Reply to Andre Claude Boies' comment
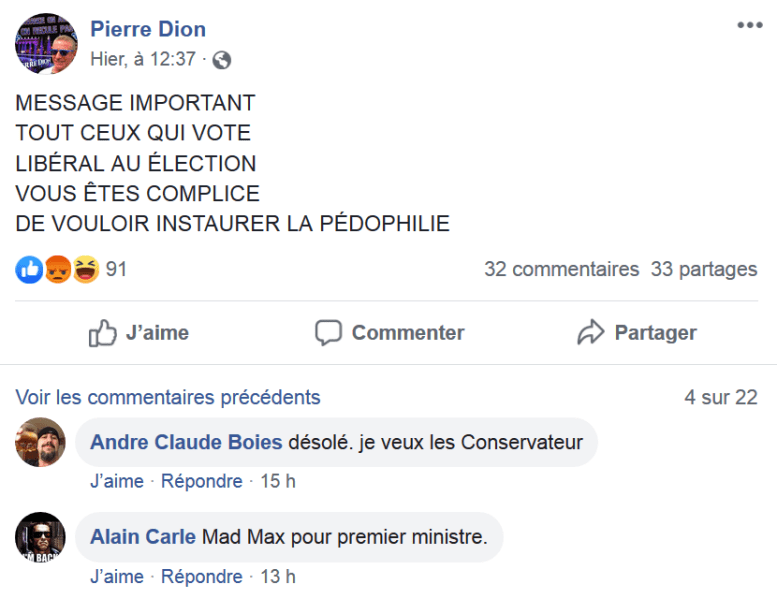Image resolution: width=777 pixels, height=599 pixels. pyautogui.click(x=201, y=481)
